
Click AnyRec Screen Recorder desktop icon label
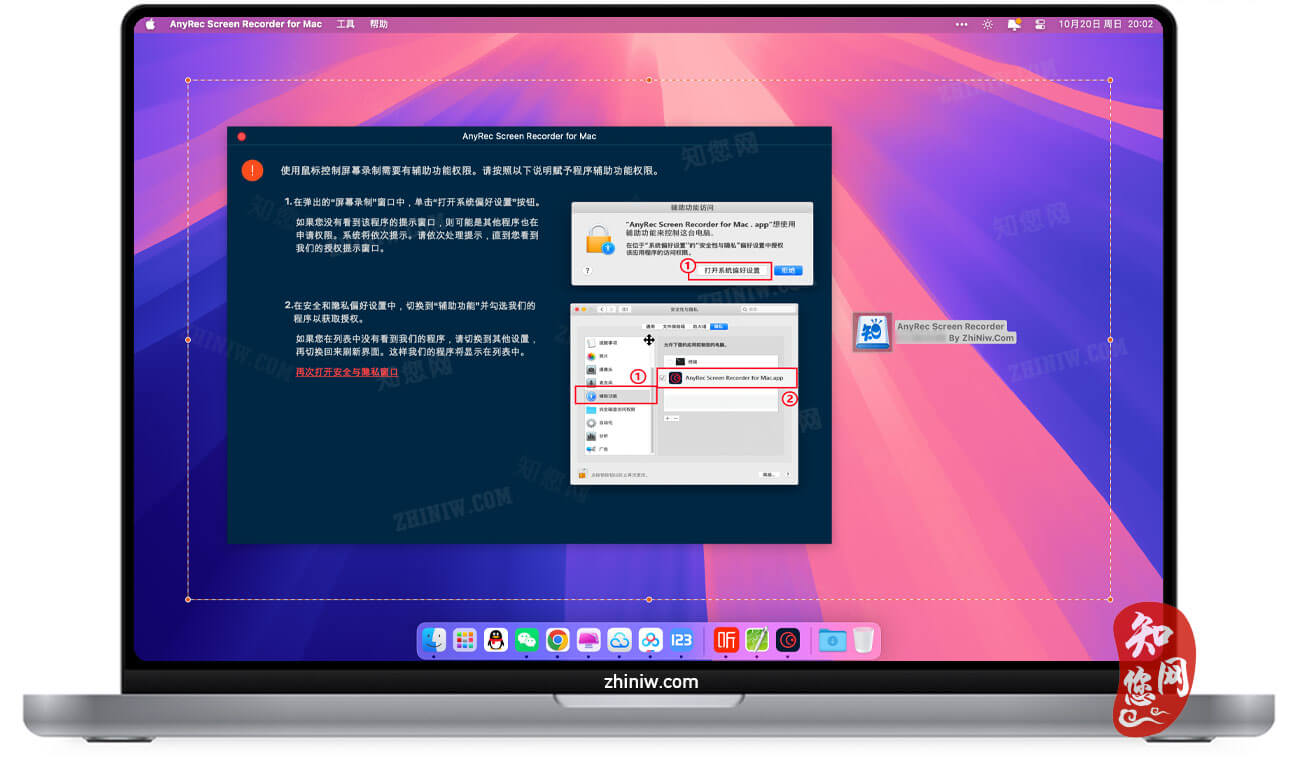click(955, 332)
